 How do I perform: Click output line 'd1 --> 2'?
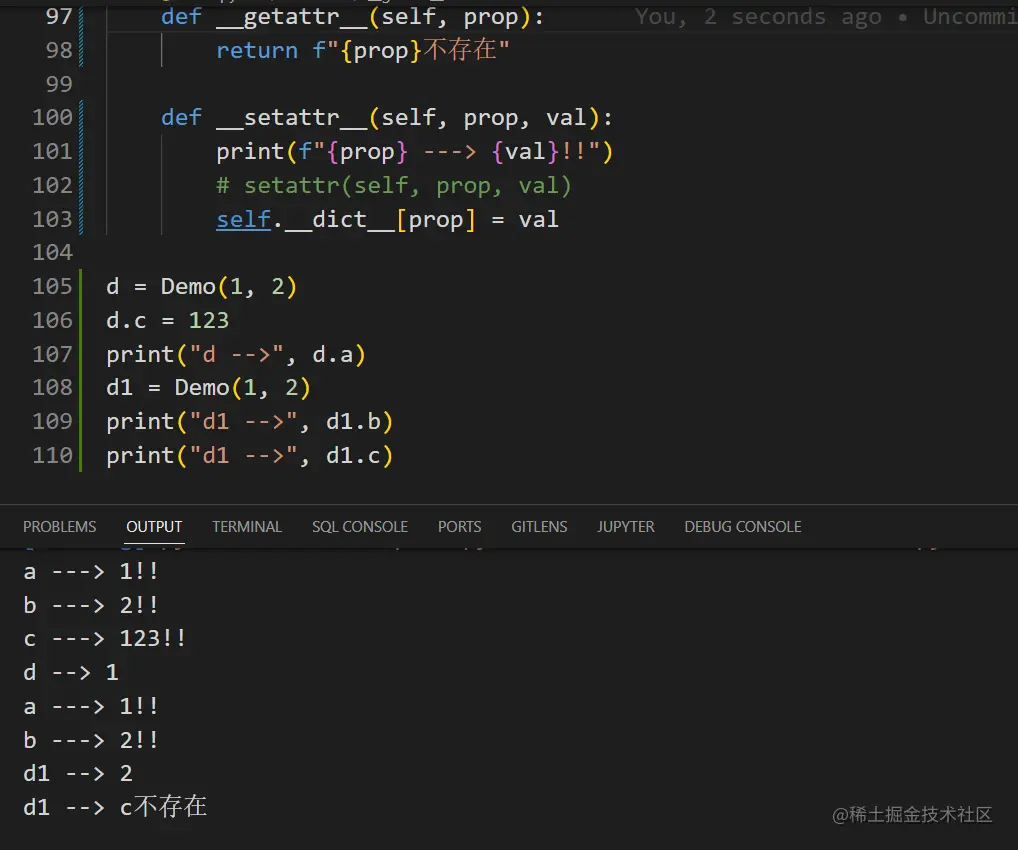[x=78, y=773]
